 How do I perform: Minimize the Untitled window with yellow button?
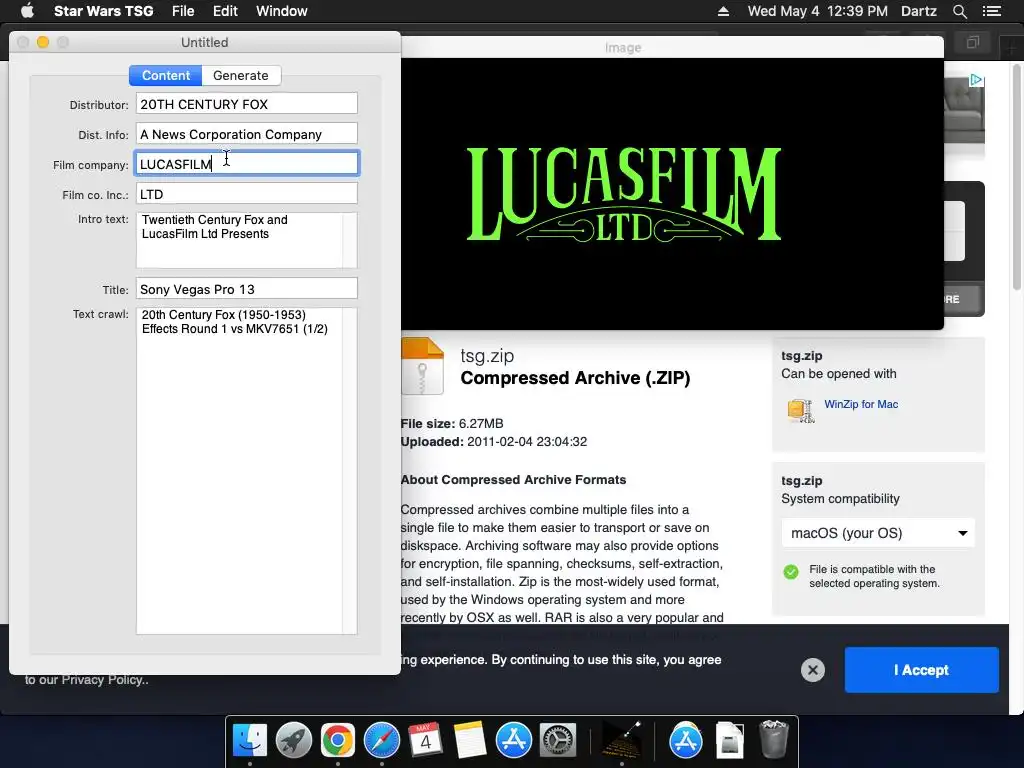[x=43, y=42]
